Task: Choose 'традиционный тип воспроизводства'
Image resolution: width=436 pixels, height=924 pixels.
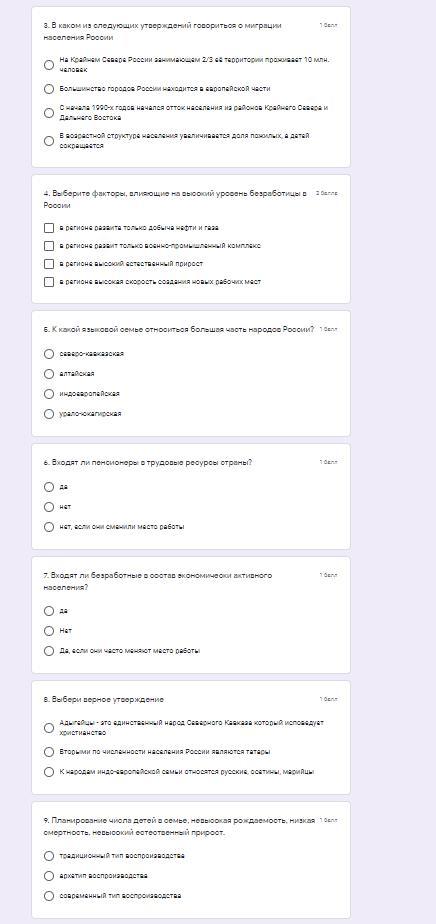Action: (x=49, y=856)
